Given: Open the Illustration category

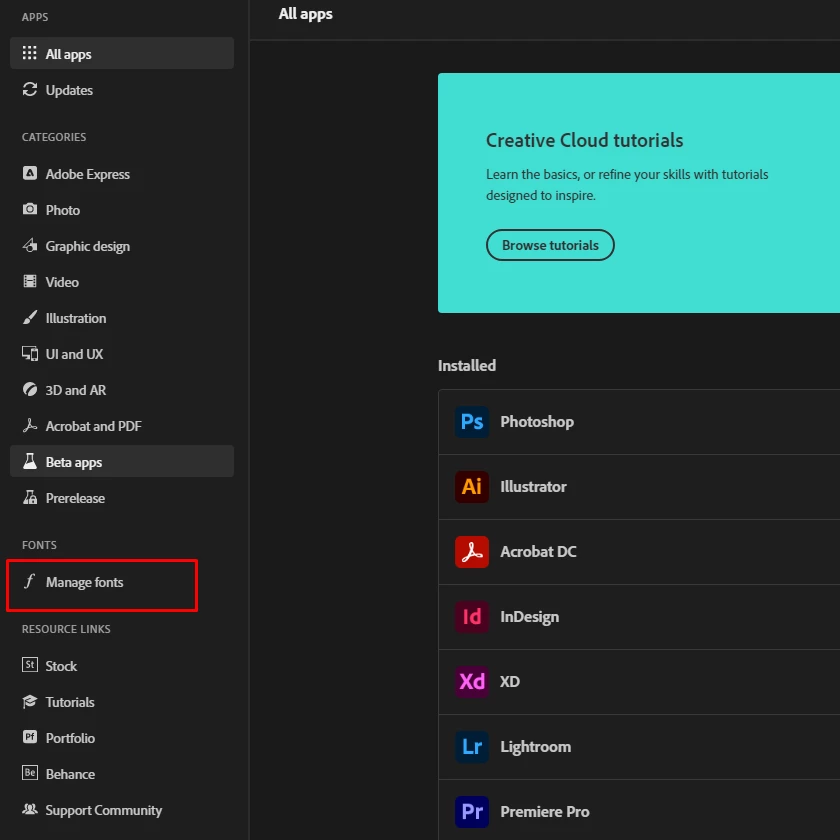Looking at the screenshot, I should (122, 318).
